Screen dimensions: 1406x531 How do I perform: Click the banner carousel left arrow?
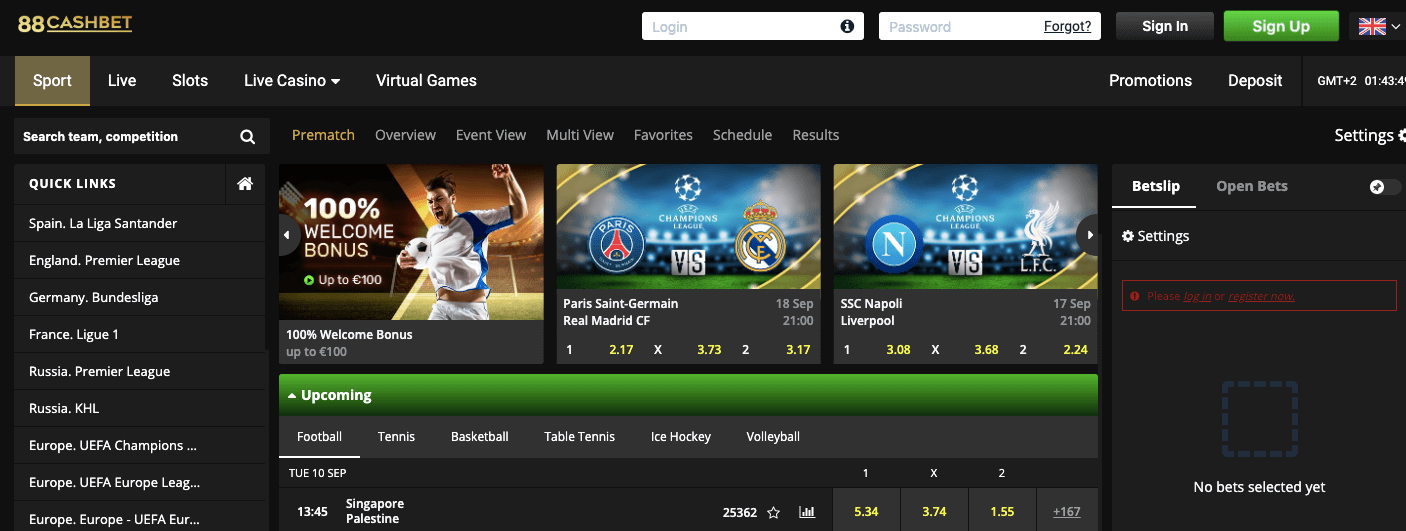point(288,236)
